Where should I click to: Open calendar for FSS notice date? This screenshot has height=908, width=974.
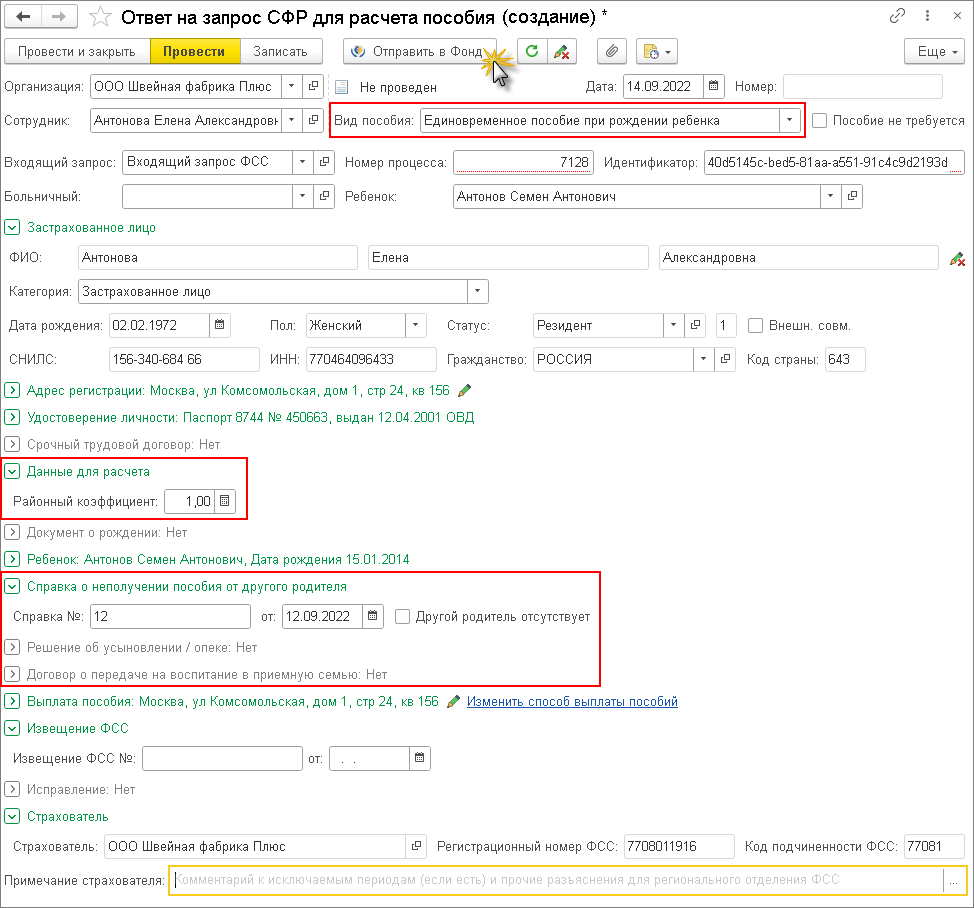pyautogui.click(x=419, y=758)
